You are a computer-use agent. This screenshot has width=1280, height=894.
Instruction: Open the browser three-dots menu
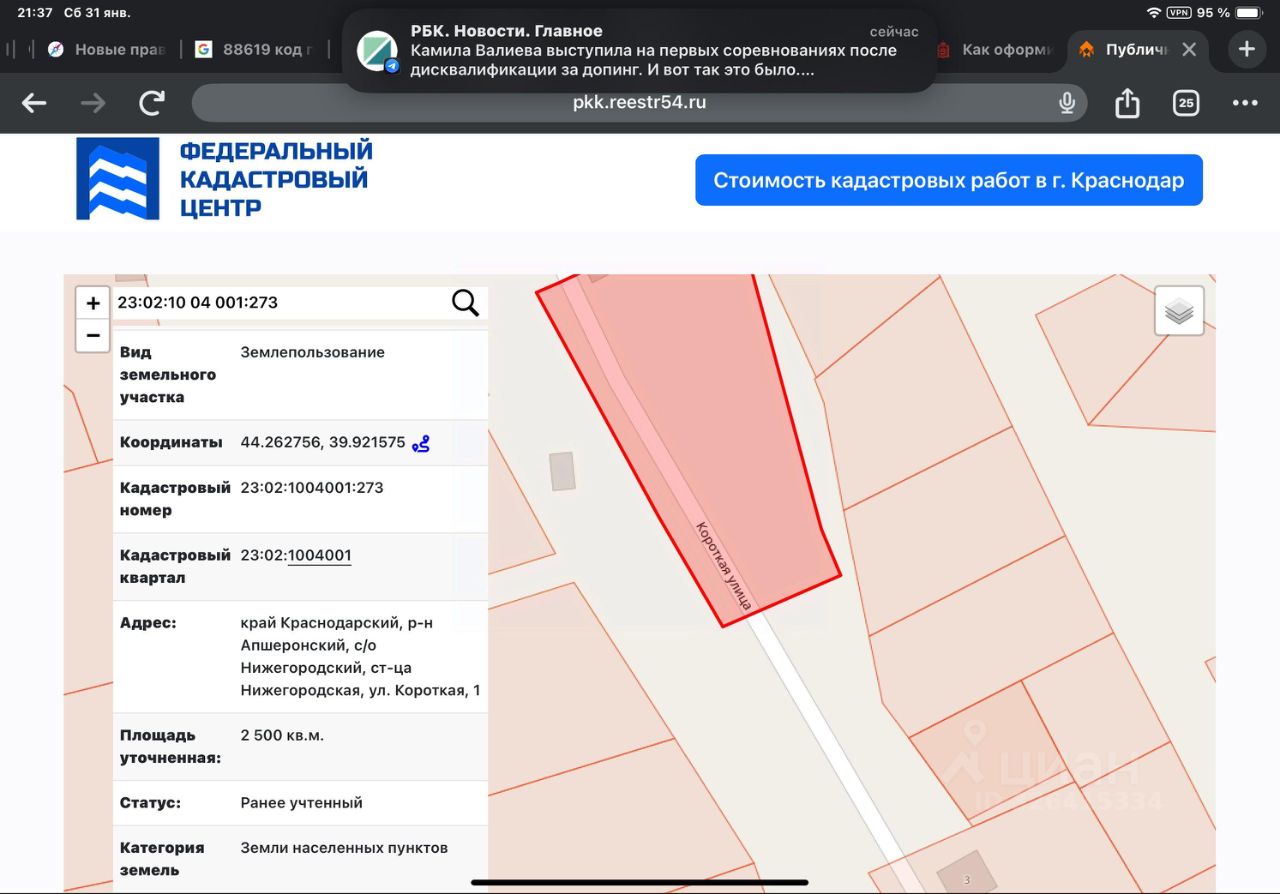1245,103
